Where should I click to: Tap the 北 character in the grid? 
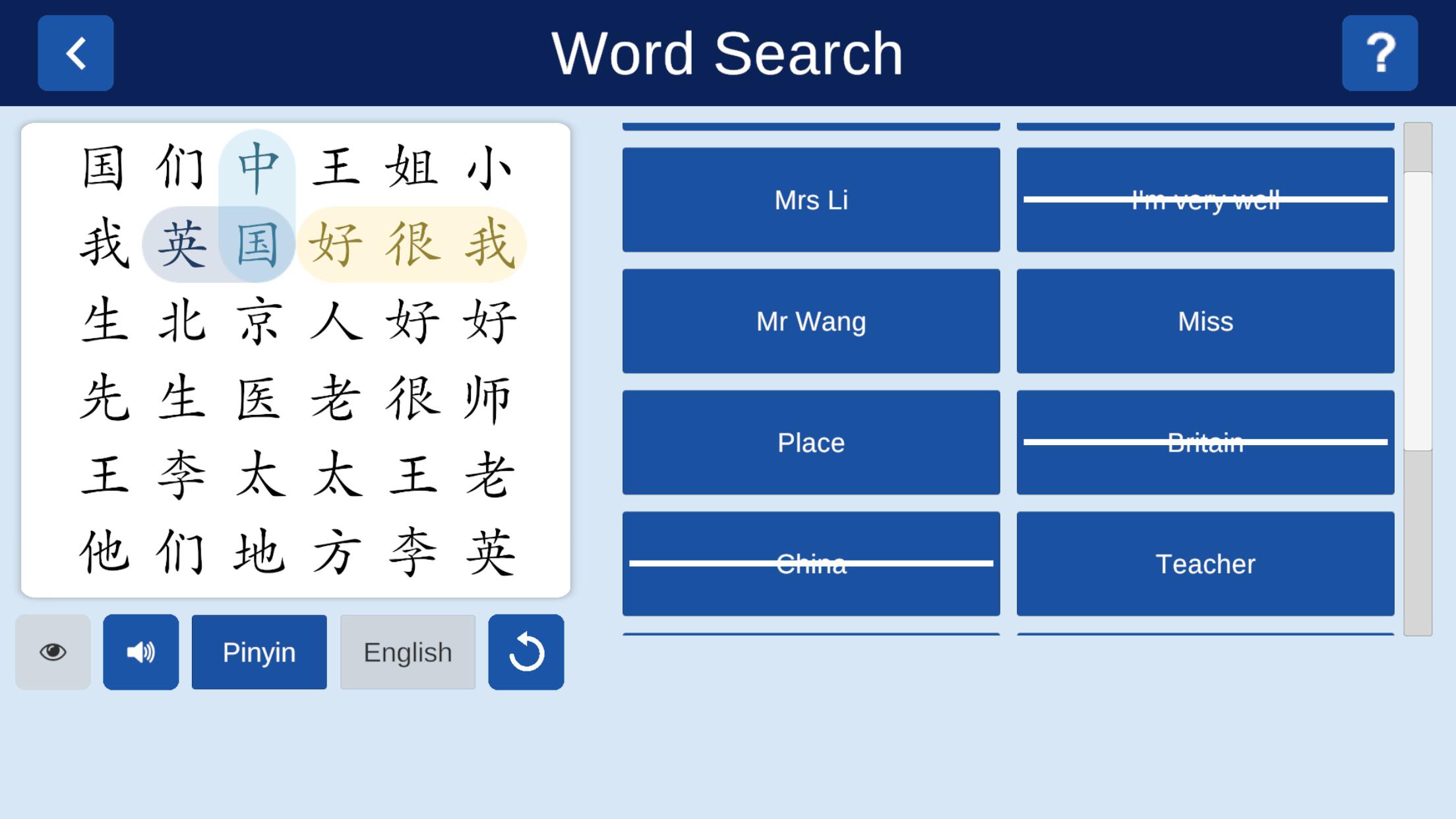181,321
